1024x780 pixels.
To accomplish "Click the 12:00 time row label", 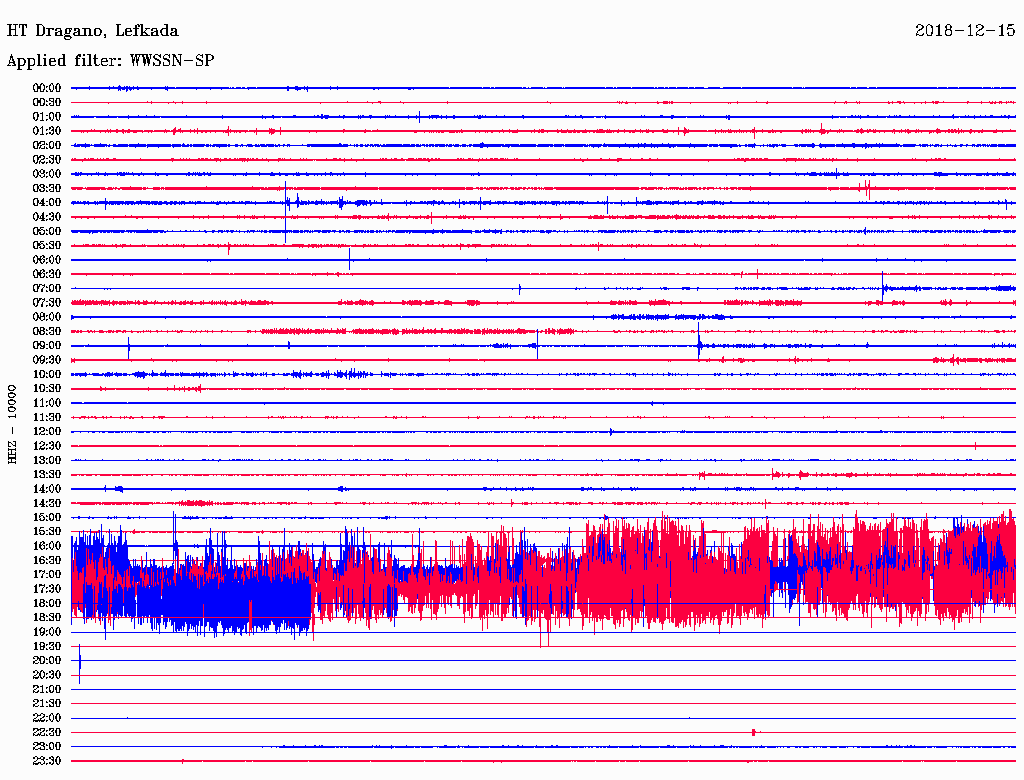I will coord(47,431).
